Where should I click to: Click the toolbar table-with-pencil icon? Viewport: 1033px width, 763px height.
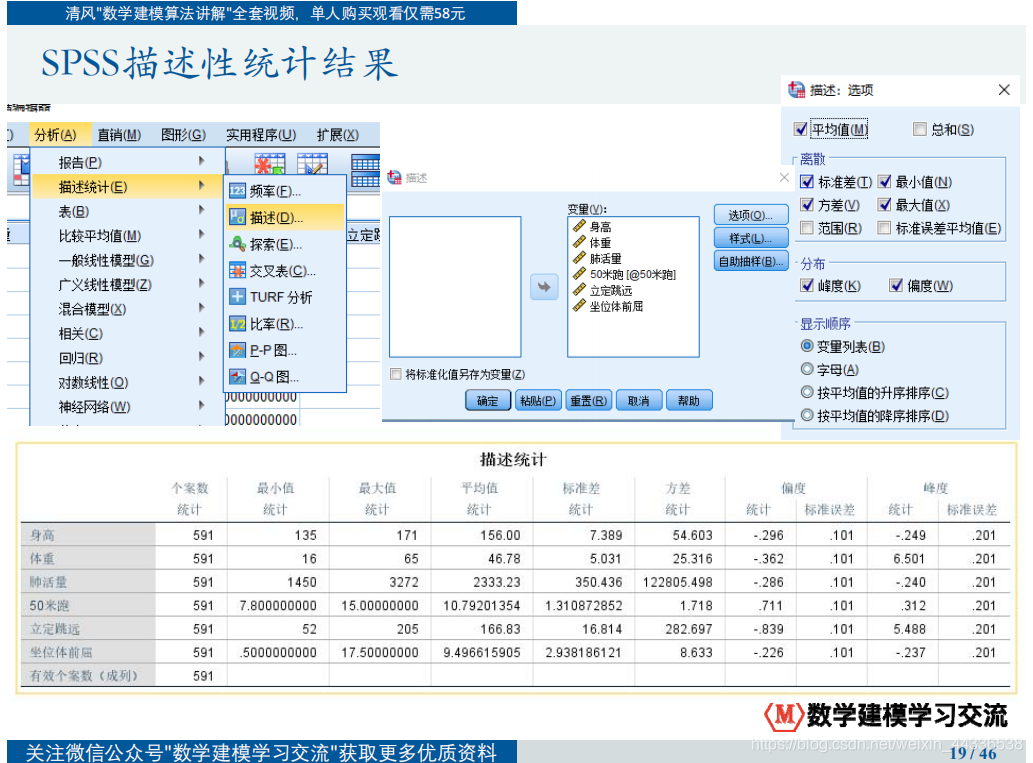[312, 163]
